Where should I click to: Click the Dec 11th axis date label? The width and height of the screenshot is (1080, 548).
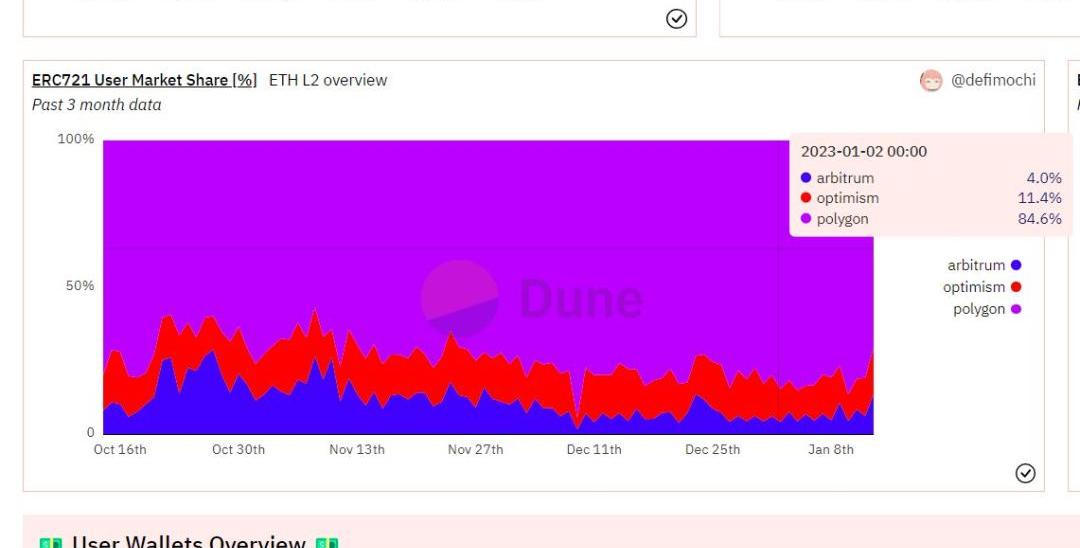pos(594,450)
